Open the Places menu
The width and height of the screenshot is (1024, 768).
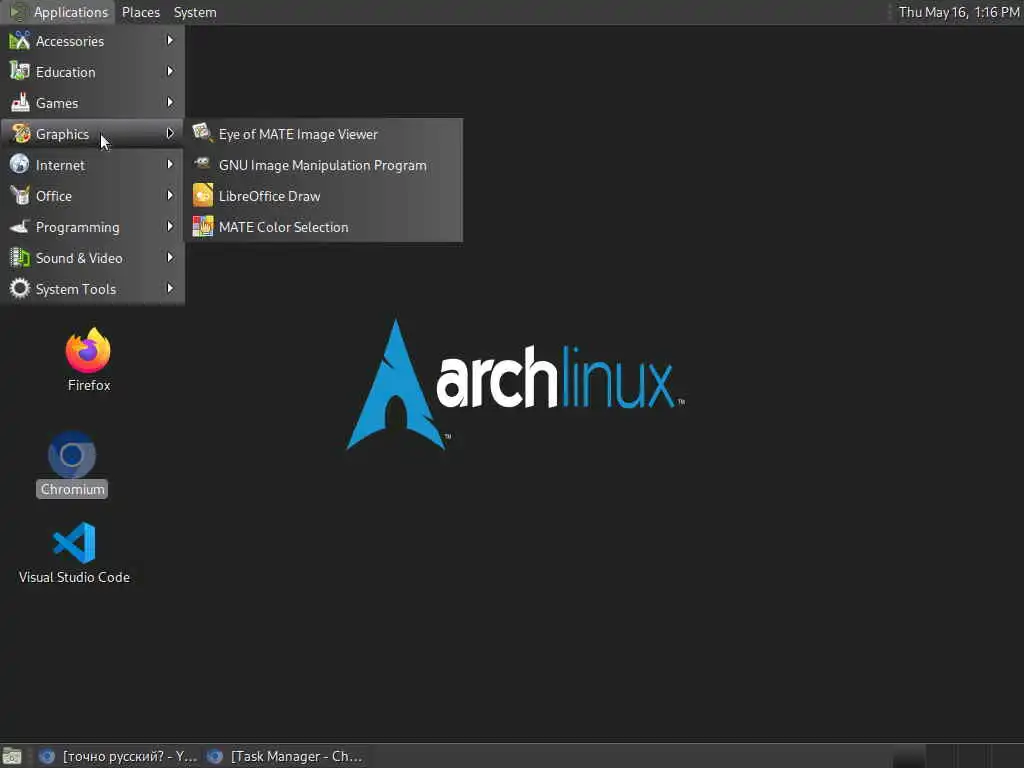click(x=140, y=12)
